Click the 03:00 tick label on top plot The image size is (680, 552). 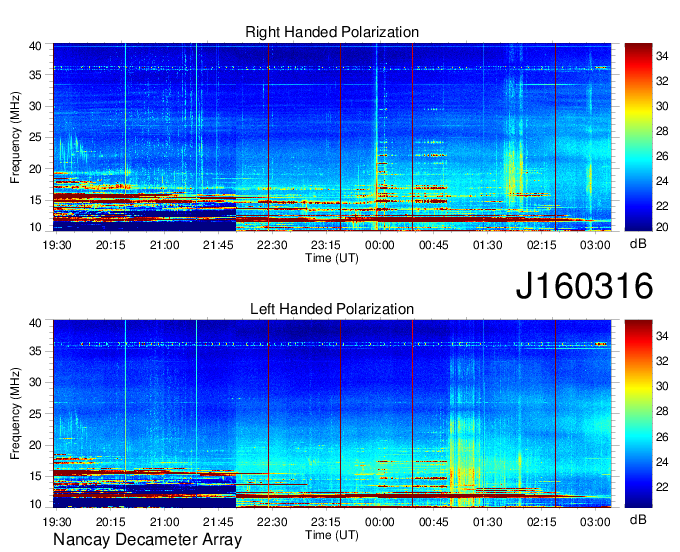pos(595,245)
